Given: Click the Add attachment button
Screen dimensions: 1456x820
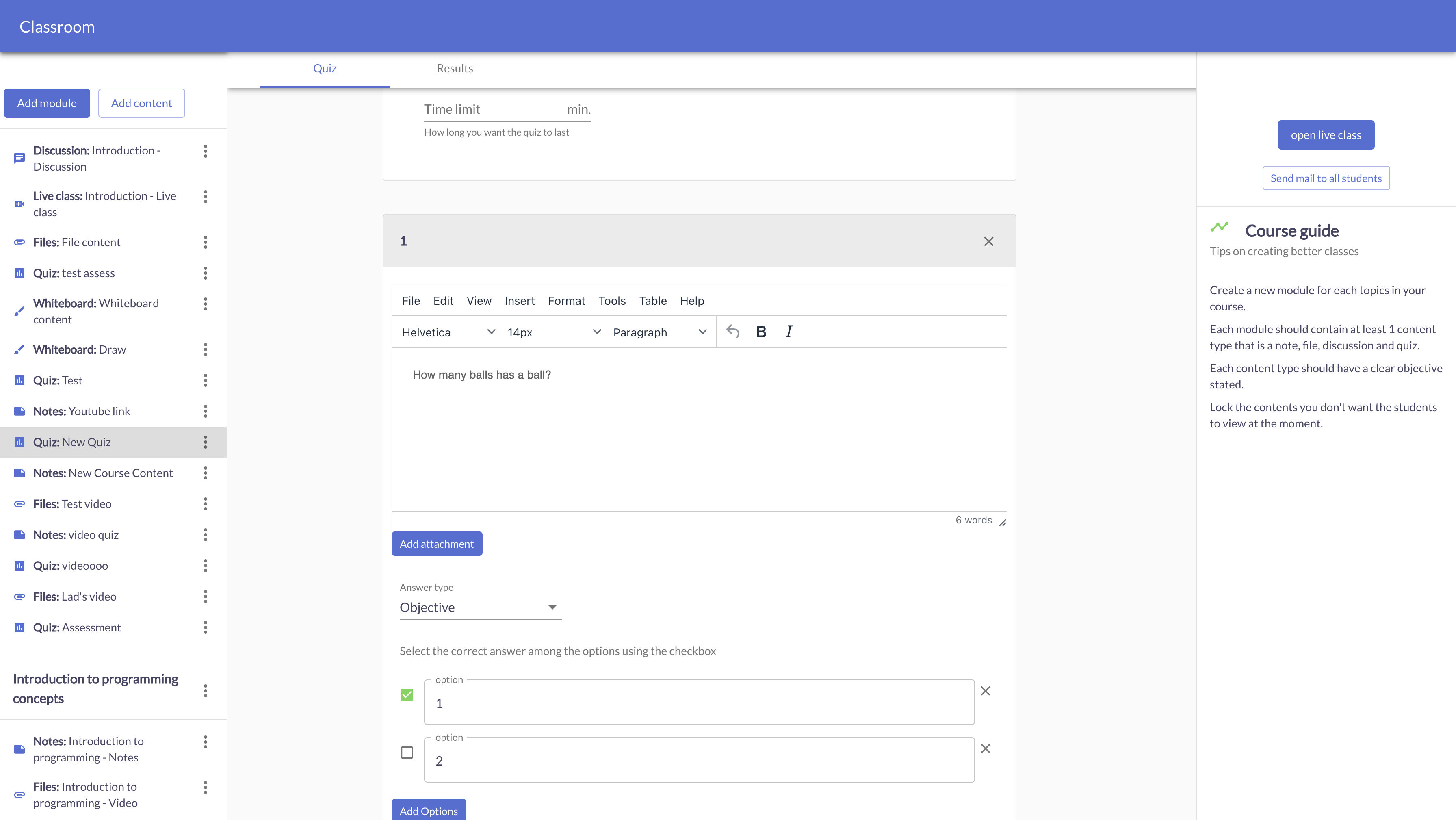Looking at the screenshot, I should click(436, 543).
